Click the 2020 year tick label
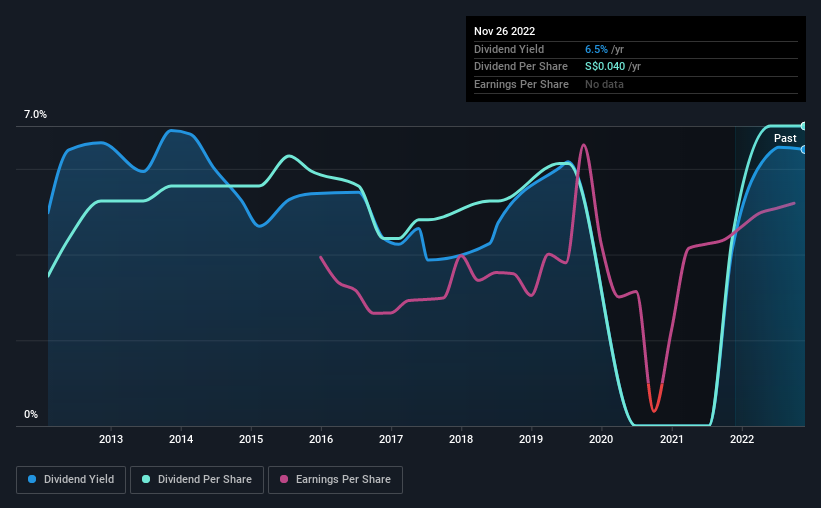The image size is (821, 508). pos(601,439)
